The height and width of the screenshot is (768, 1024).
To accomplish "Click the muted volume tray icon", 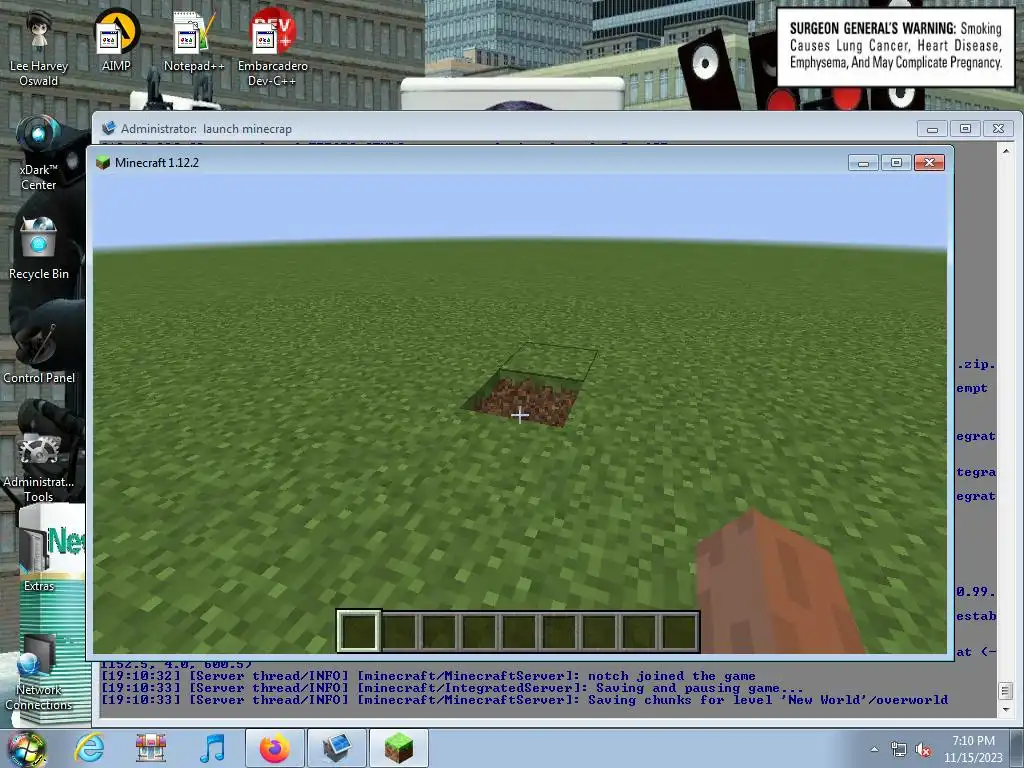I will point(923,750).
